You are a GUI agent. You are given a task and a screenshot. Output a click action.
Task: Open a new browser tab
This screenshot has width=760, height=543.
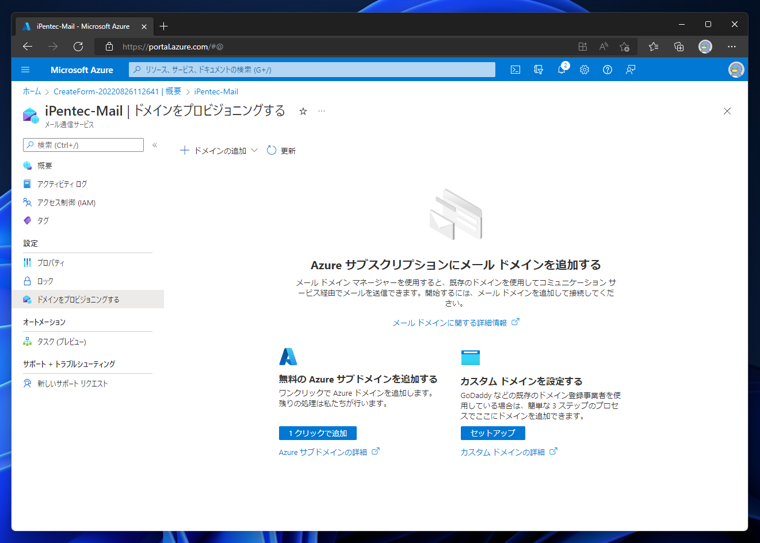pyautogui.click(x=163, y=26)
